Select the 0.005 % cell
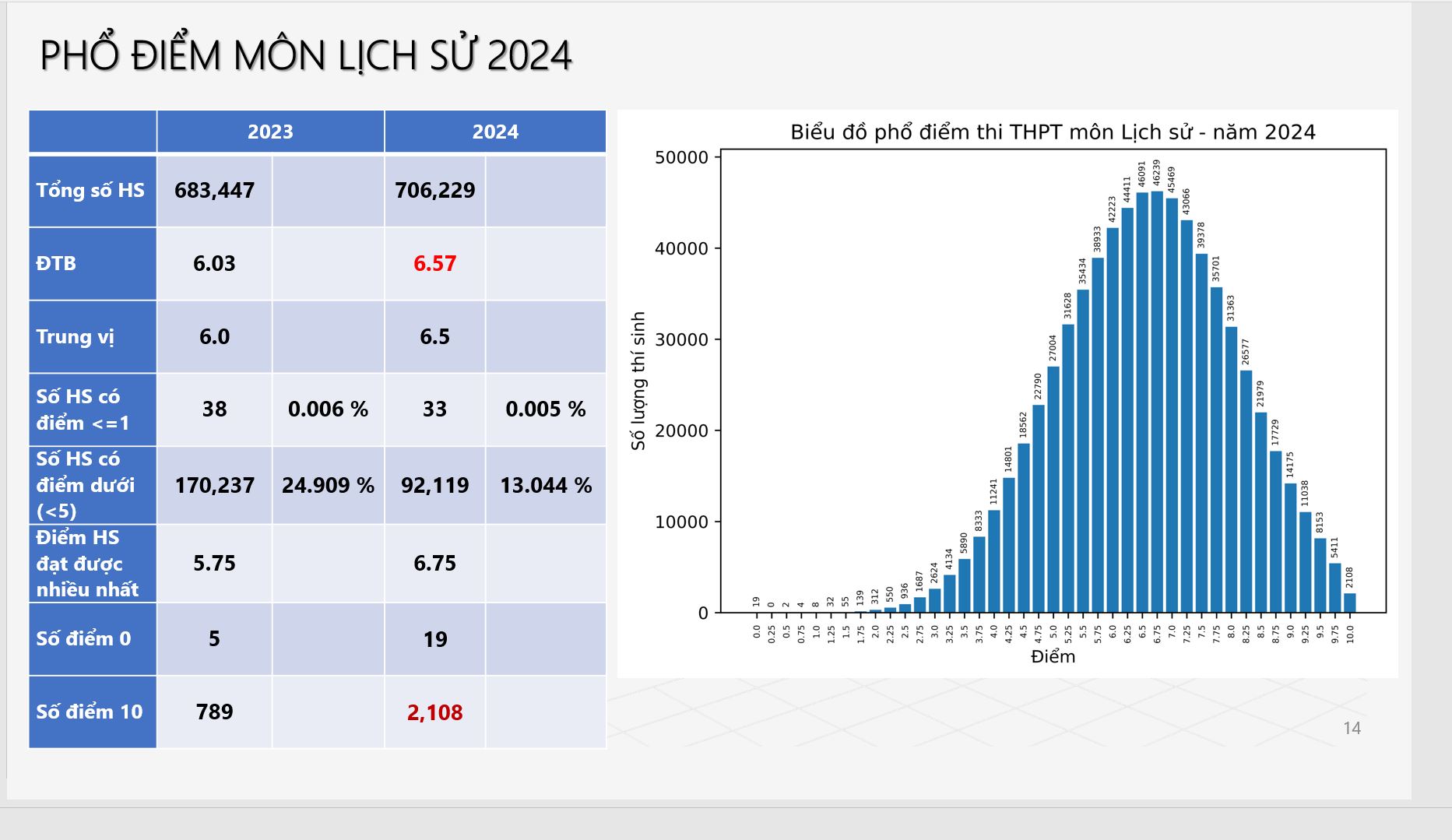Screen dimensions: 1452x840 545,409
